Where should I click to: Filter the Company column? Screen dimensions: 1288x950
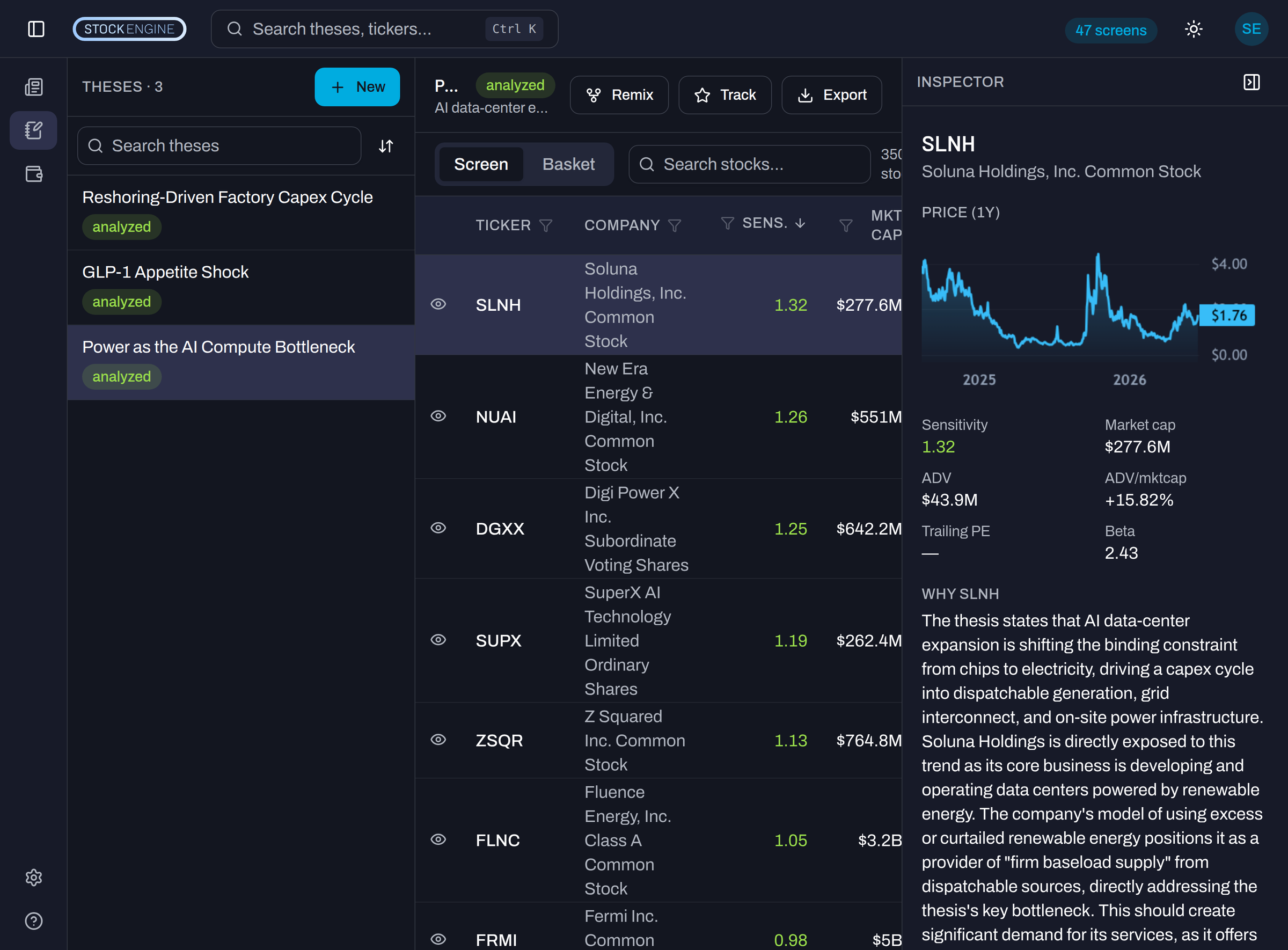[675, 225]
